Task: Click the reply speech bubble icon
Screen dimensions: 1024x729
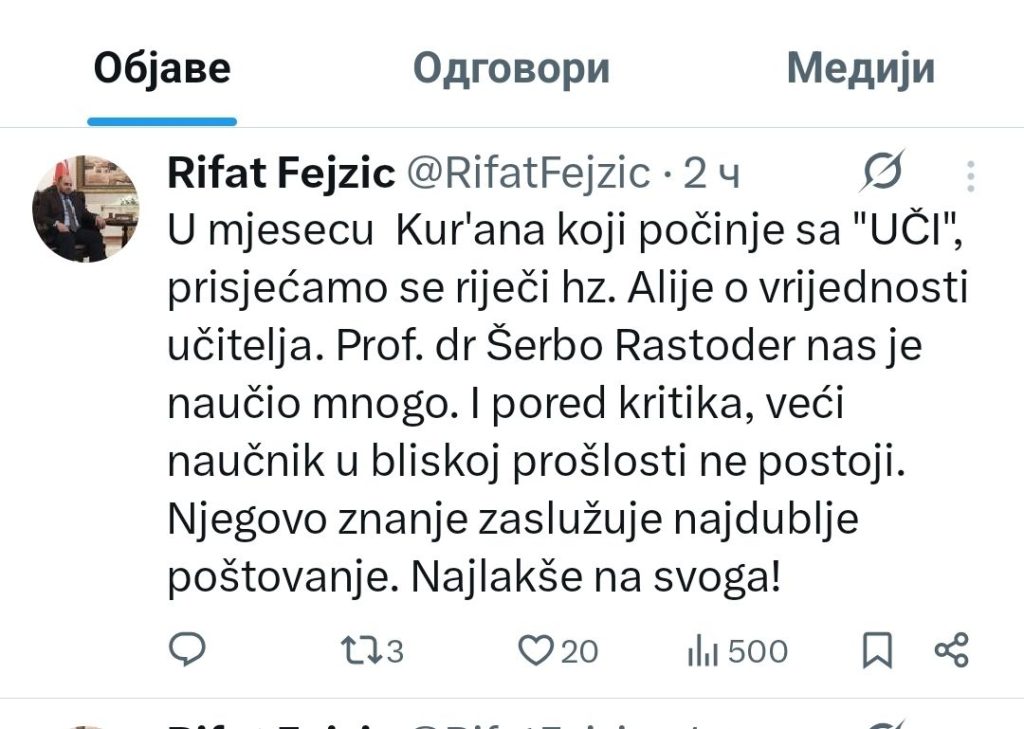Action: pos(186,651)
